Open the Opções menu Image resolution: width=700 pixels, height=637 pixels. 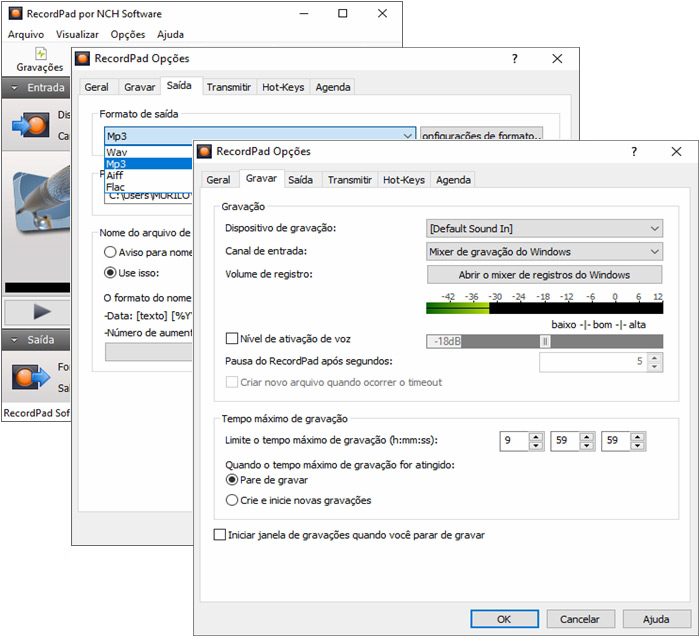click(x=128, y=34)
